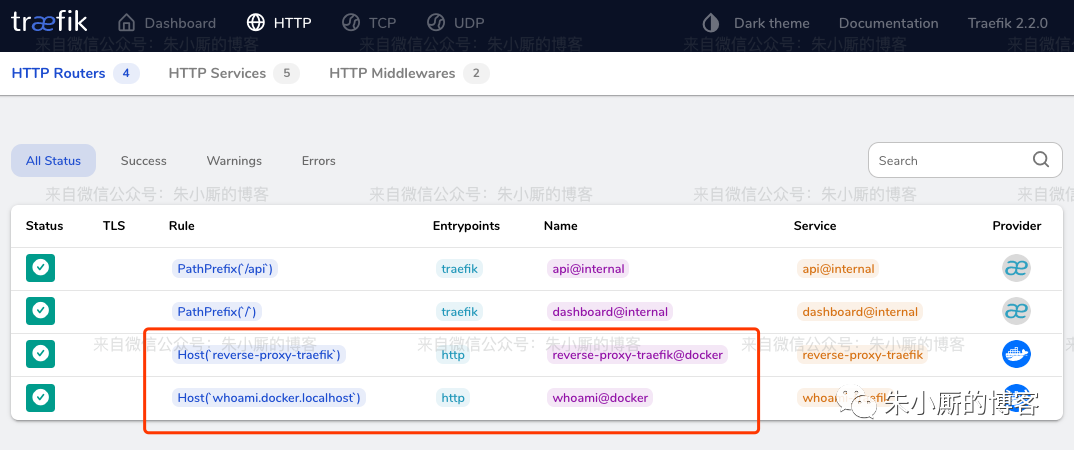The width and height of the screenshot is (1074, 450).
Task: Click the PathPrefix(`/api`) rule
Action: (x=225, y=268)
